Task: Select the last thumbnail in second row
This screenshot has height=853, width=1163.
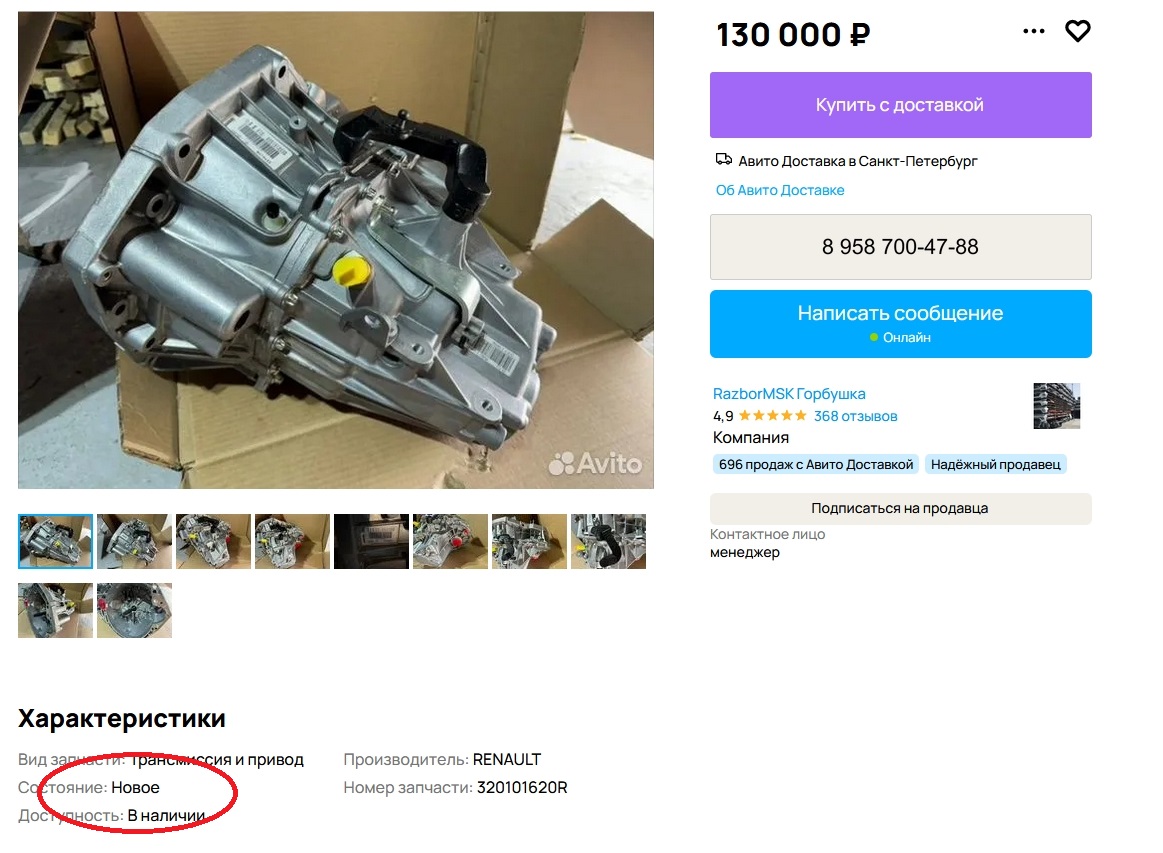Action: click(134, 610)
